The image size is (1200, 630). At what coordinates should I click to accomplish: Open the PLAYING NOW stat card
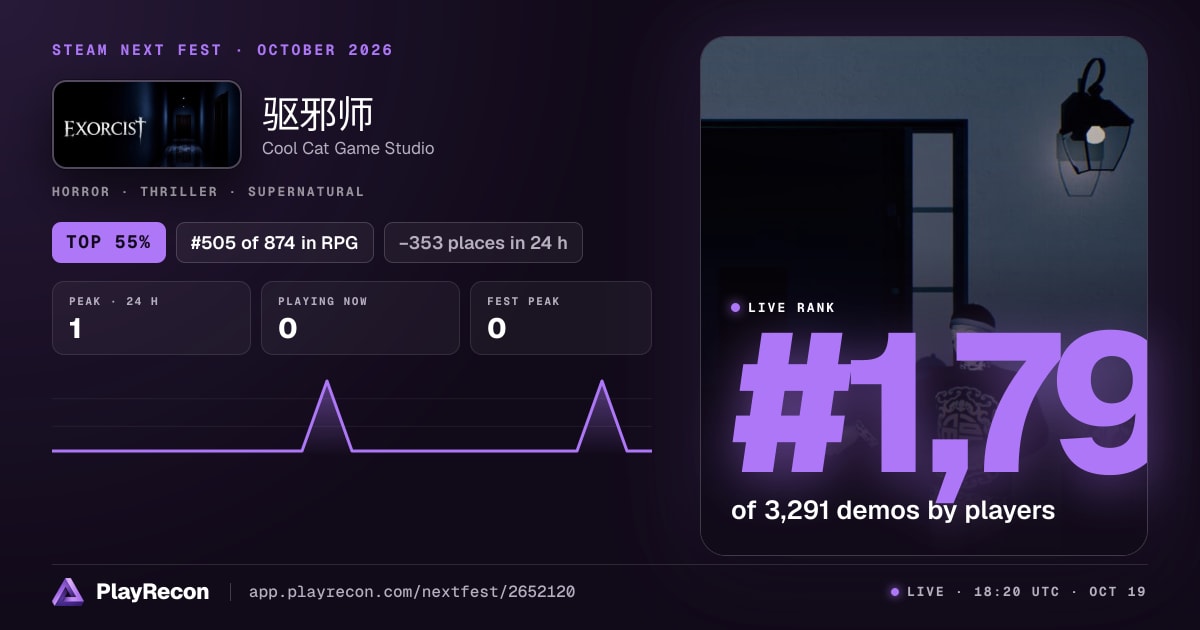[x=360, y=318]
